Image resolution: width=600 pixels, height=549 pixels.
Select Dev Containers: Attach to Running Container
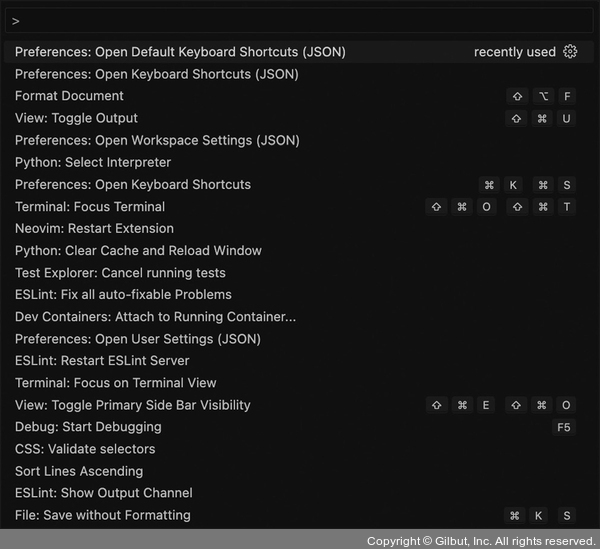155,317
